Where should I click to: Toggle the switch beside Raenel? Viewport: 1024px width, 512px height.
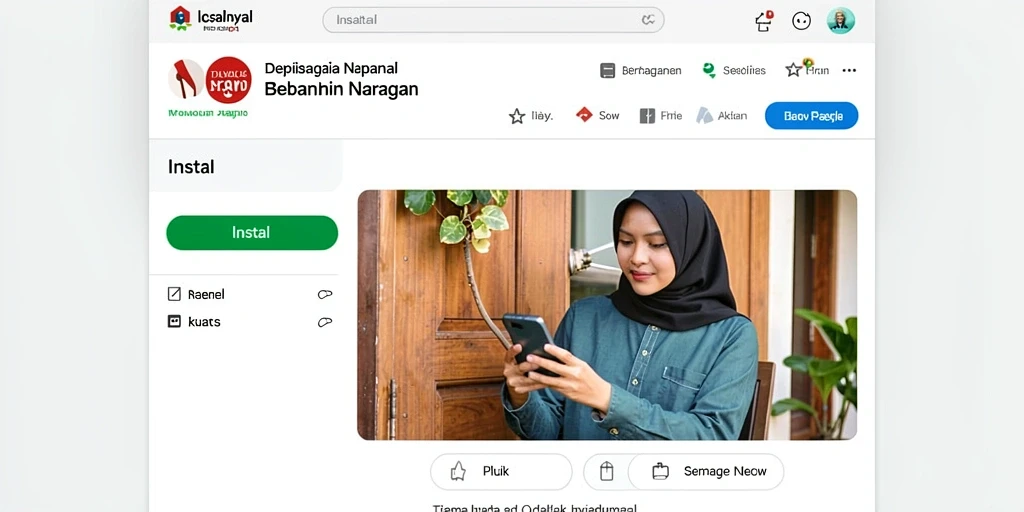tap(325, 295)
